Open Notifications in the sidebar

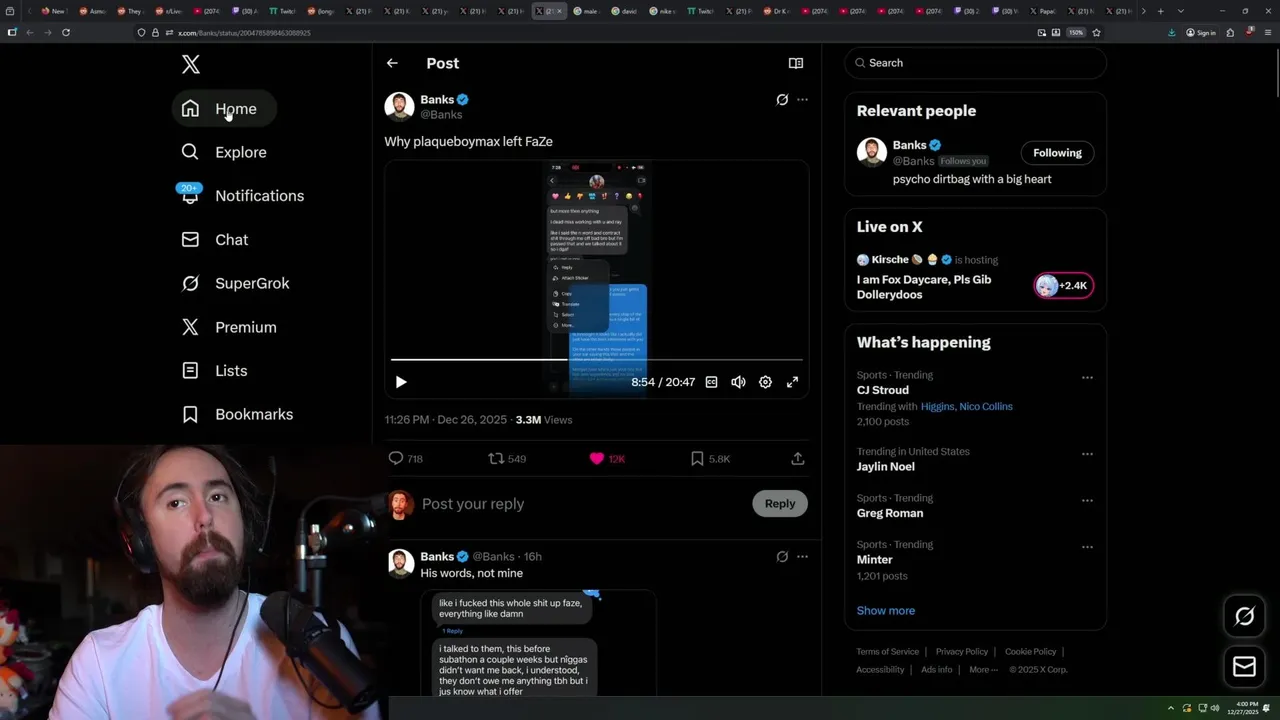(243, 196)
